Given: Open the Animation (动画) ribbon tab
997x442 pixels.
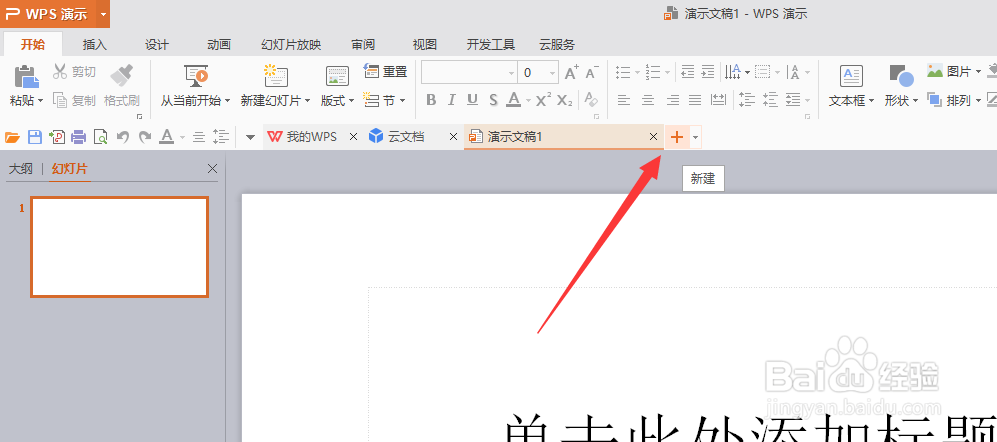Looking at the screenshot, I should 219,45.
